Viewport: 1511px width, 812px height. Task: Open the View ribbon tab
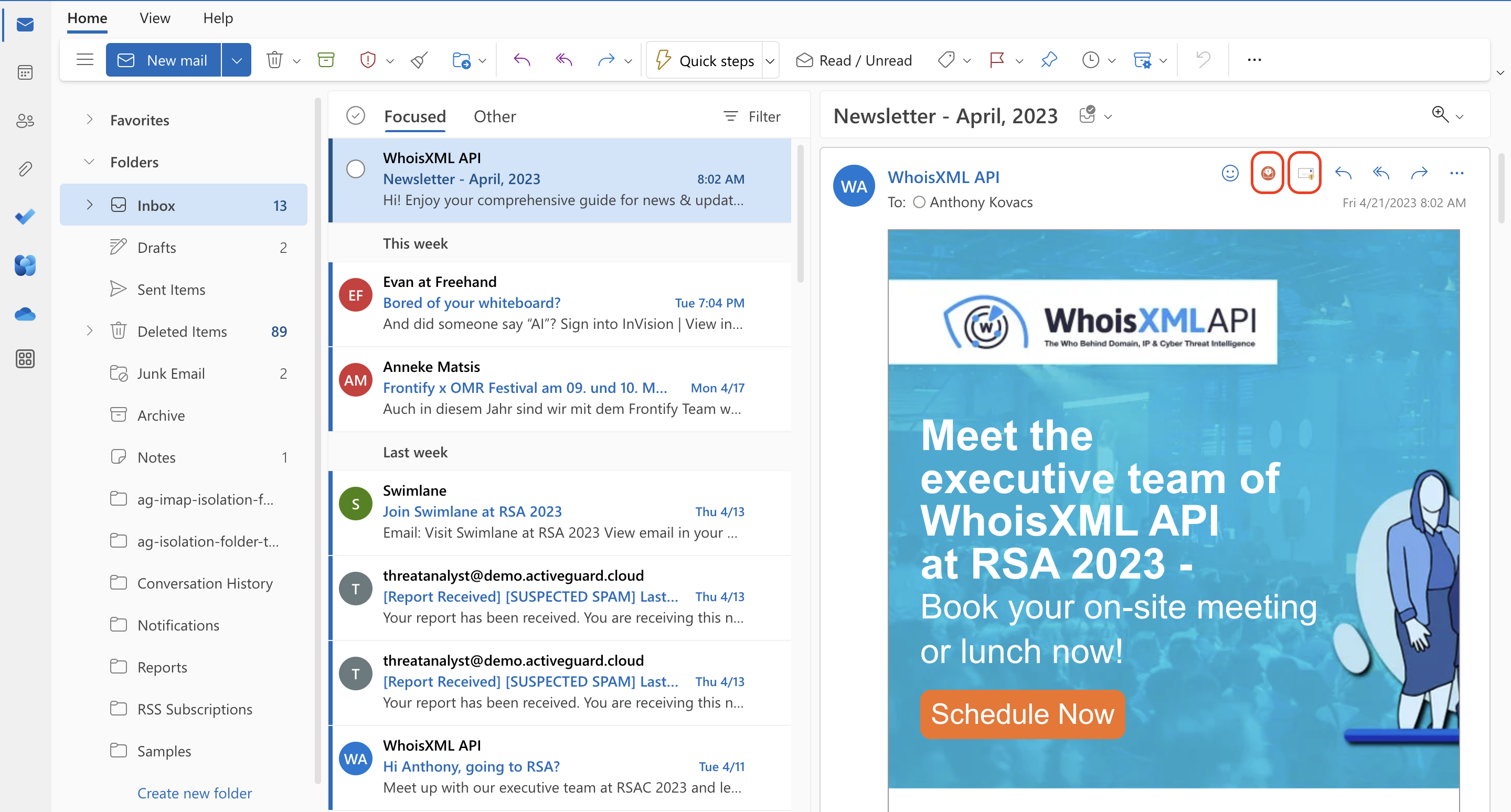[x=155, y=18]
